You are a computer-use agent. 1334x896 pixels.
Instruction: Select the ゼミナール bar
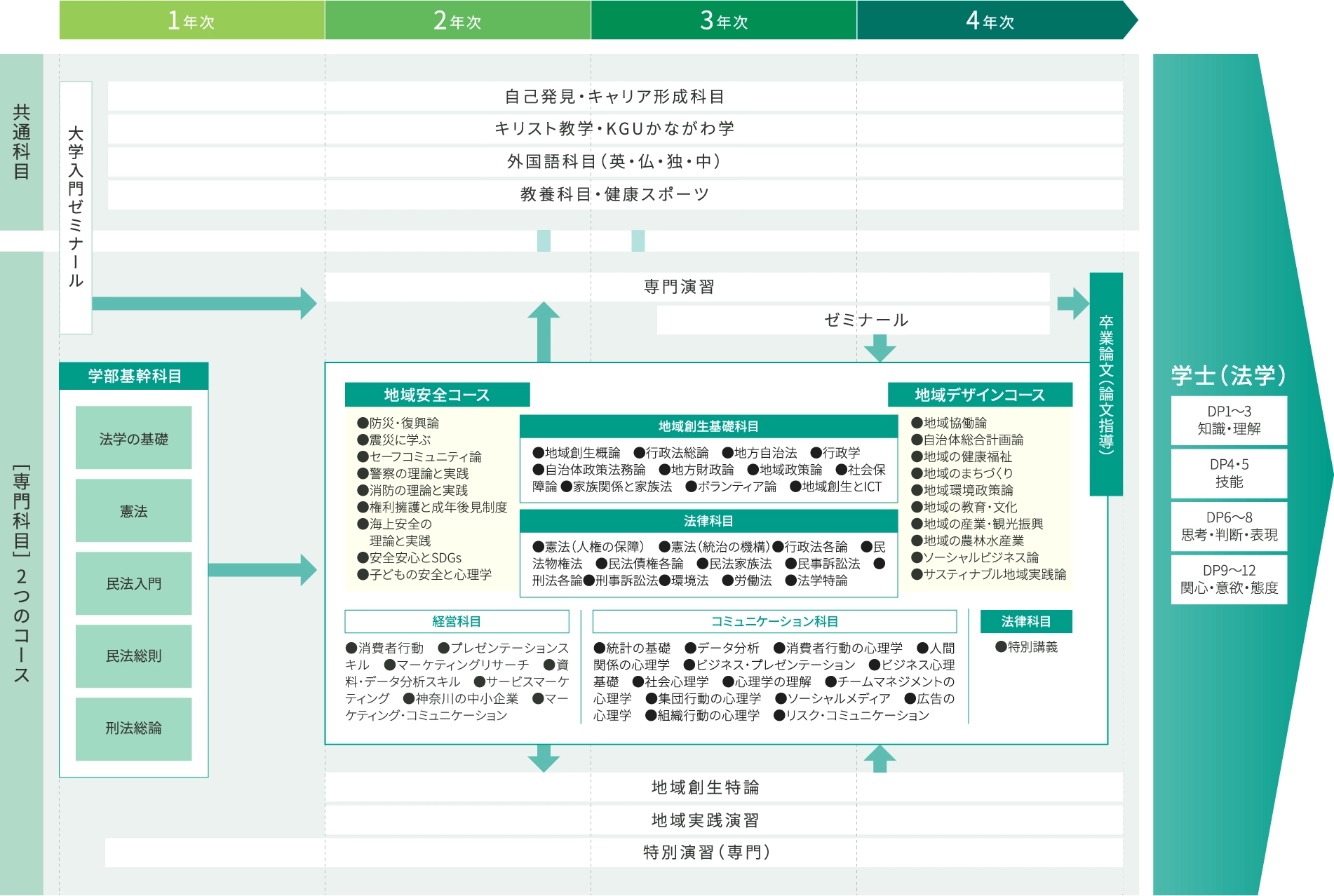(x=853, y=320)
